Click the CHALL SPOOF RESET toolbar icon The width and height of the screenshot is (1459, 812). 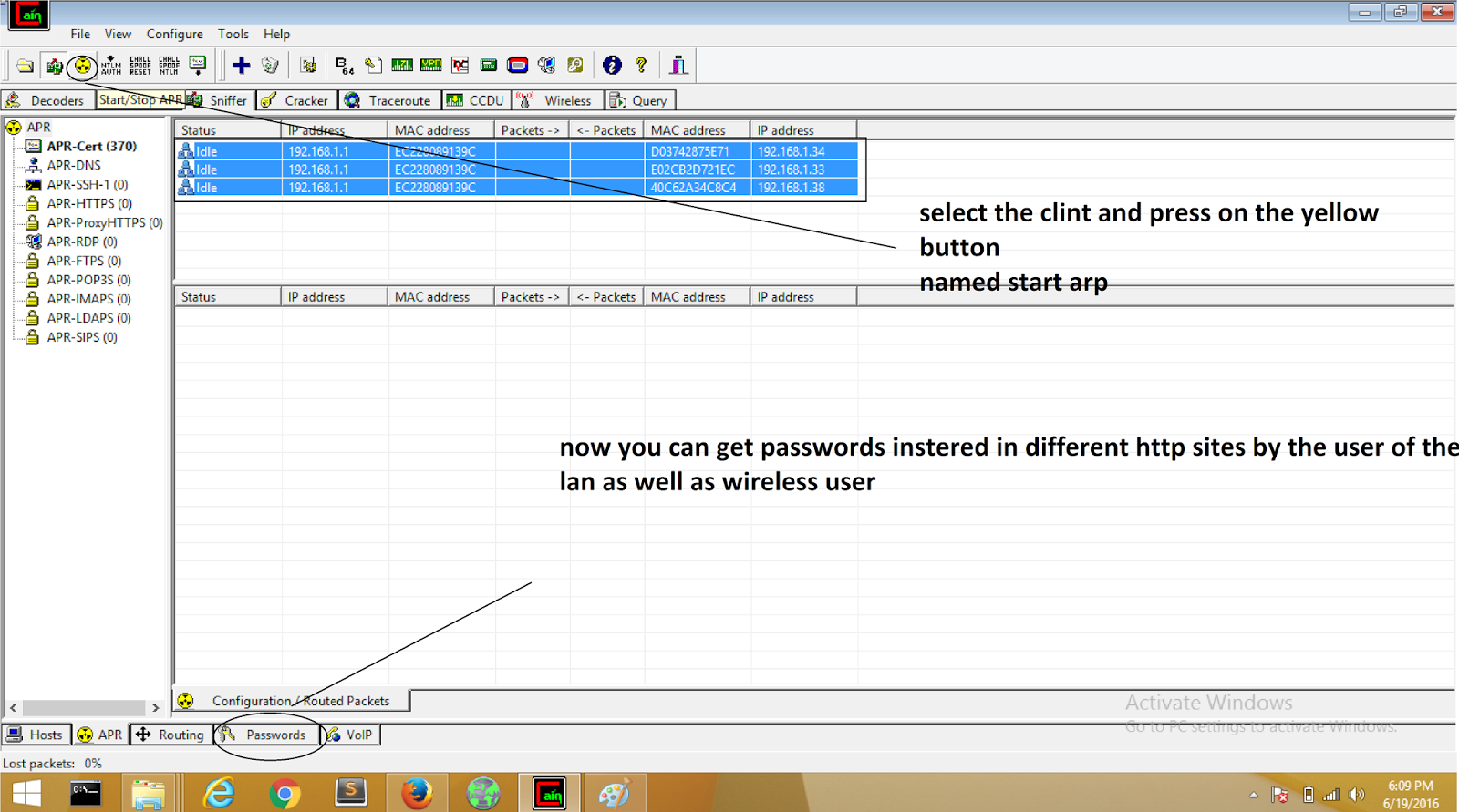140,66
